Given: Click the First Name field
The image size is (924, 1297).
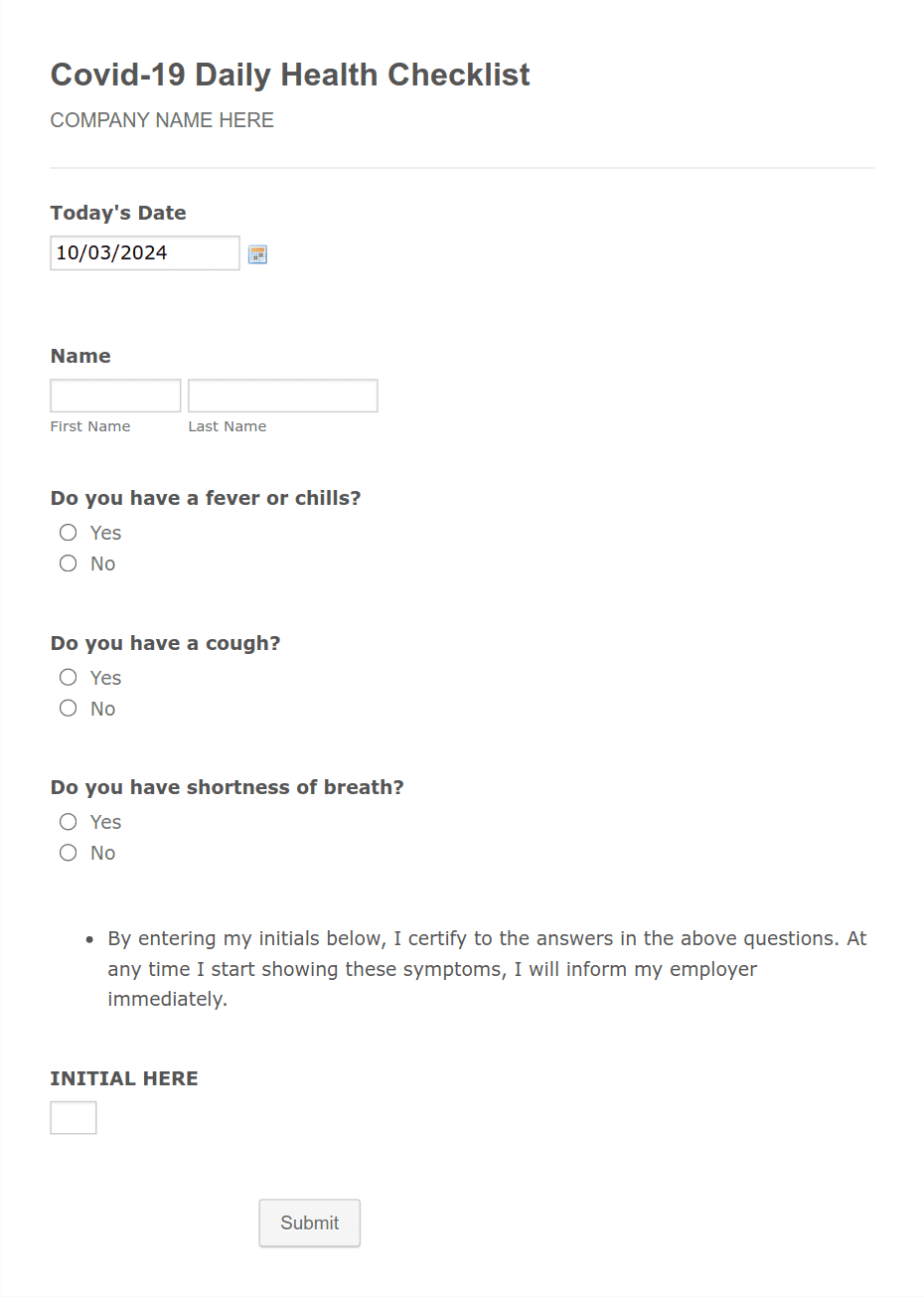Looking at the screenshot, I should coord(114,395).
